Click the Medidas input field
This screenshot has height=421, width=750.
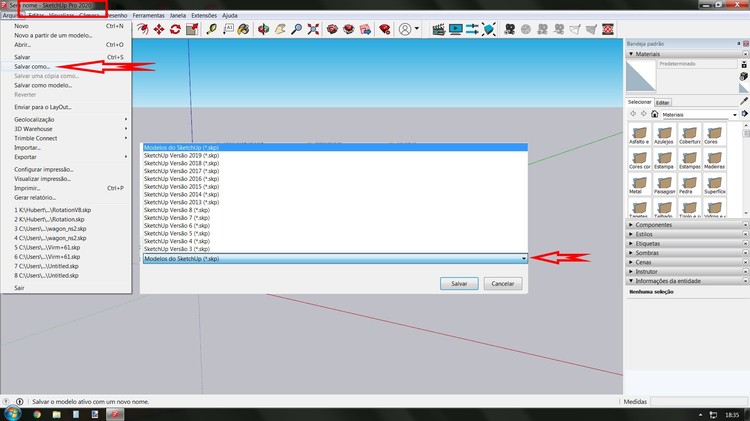(698, 402)
